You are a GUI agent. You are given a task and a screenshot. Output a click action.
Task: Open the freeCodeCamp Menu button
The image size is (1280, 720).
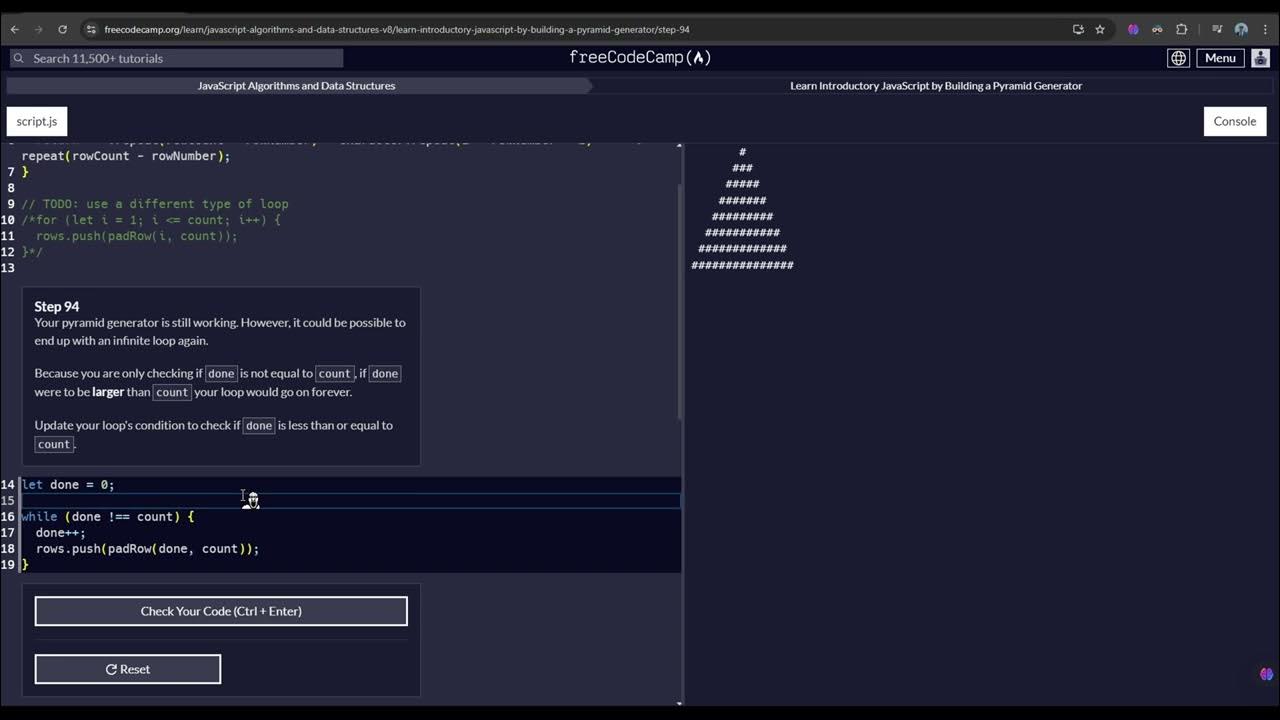click(1220, 58)
